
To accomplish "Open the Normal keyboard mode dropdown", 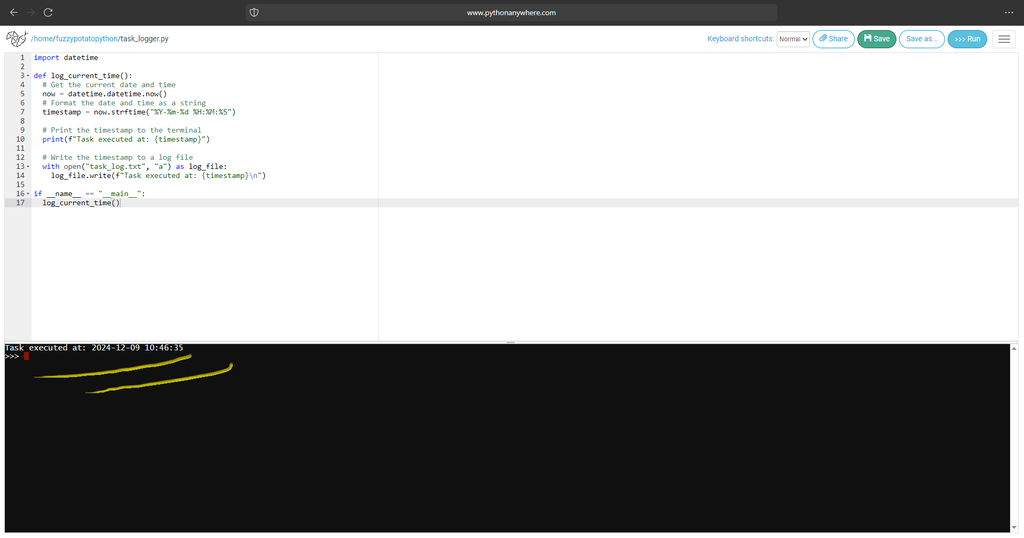I will coord(793,39).
